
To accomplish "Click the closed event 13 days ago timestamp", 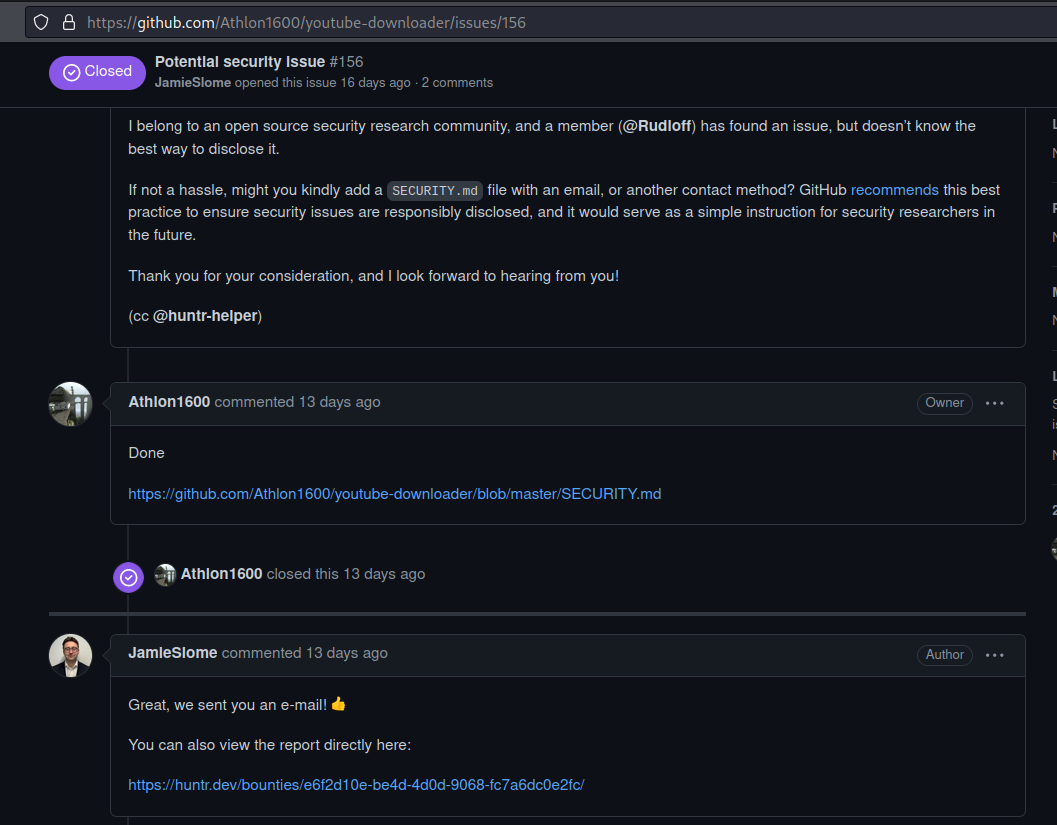I will click(384, 574).
